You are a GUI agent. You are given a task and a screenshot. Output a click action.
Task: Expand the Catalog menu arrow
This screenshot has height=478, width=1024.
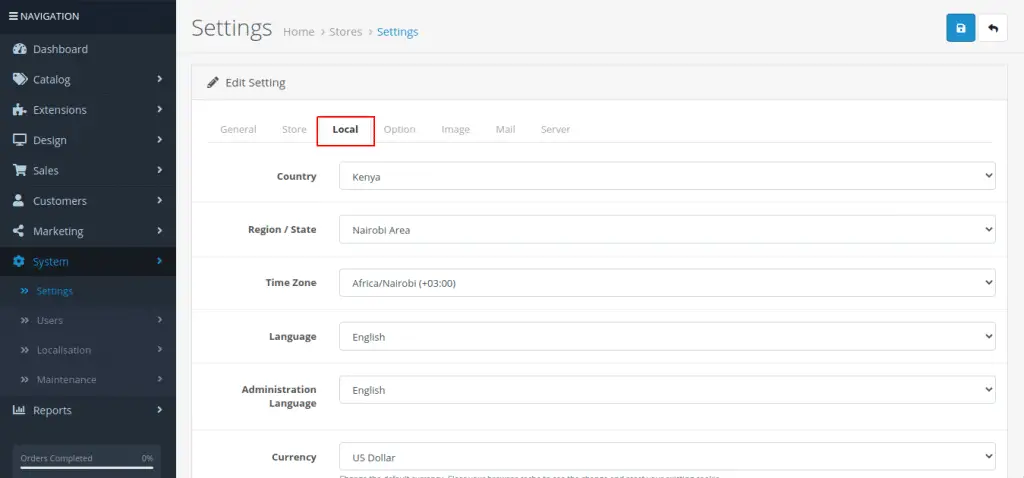point(159,79)
